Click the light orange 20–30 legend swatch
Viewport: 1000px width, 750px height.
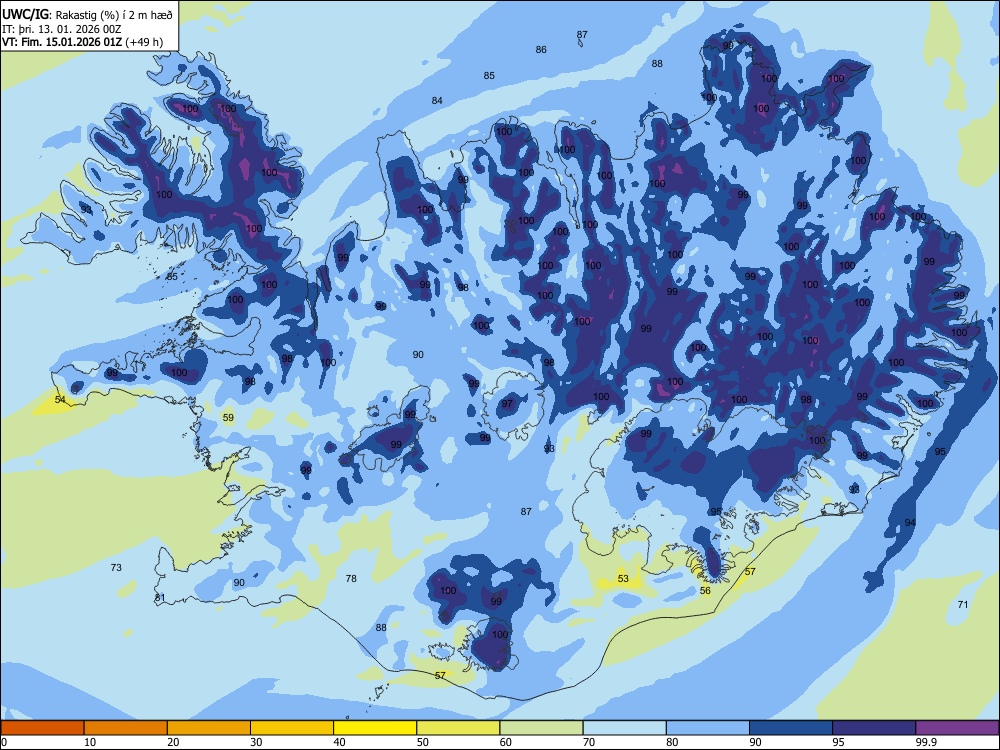[x=209, y=728]
